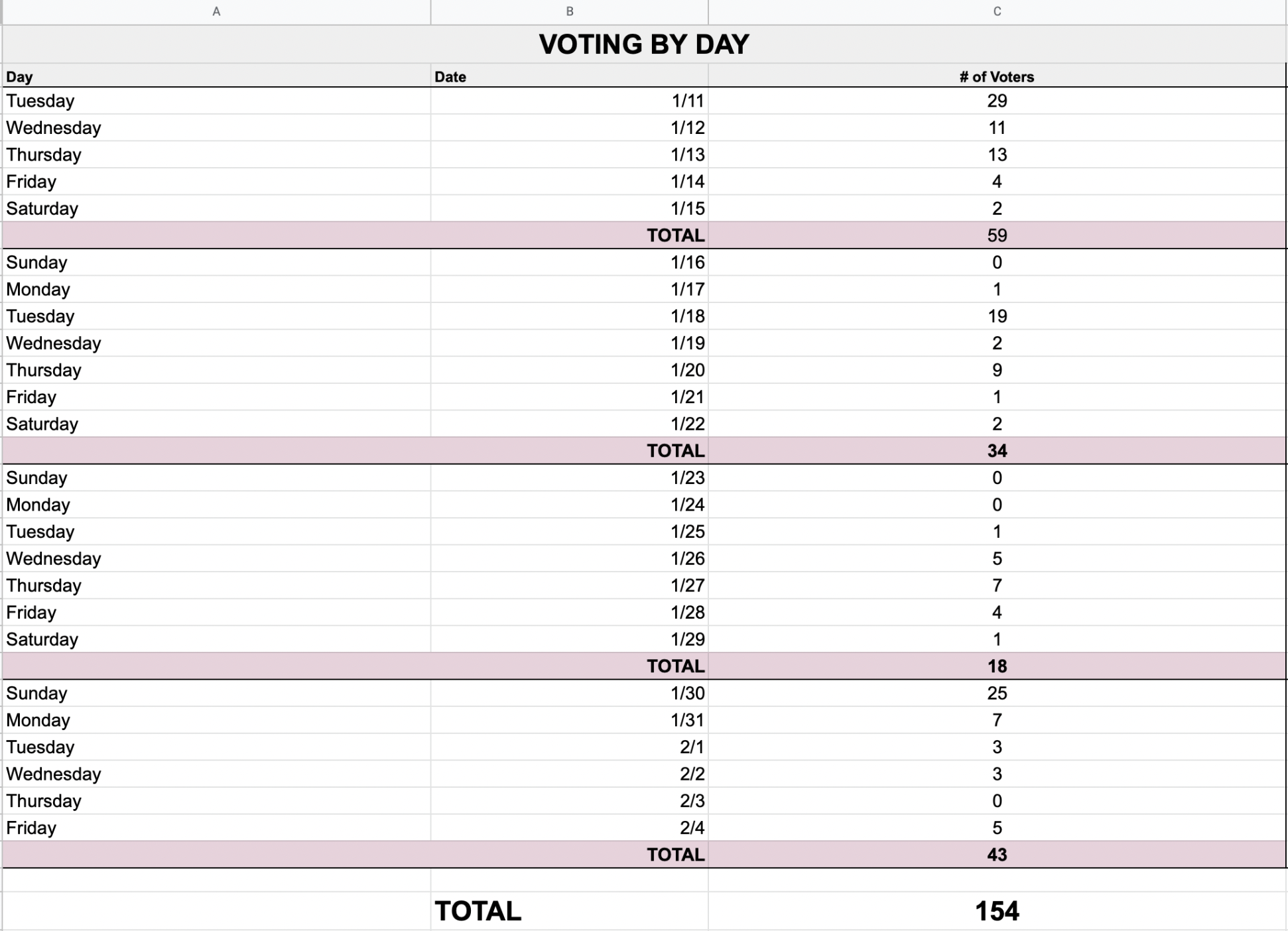Select the voters cell showing 19
The width and height of the screenshot is (1288, 931).
[996, 316]
